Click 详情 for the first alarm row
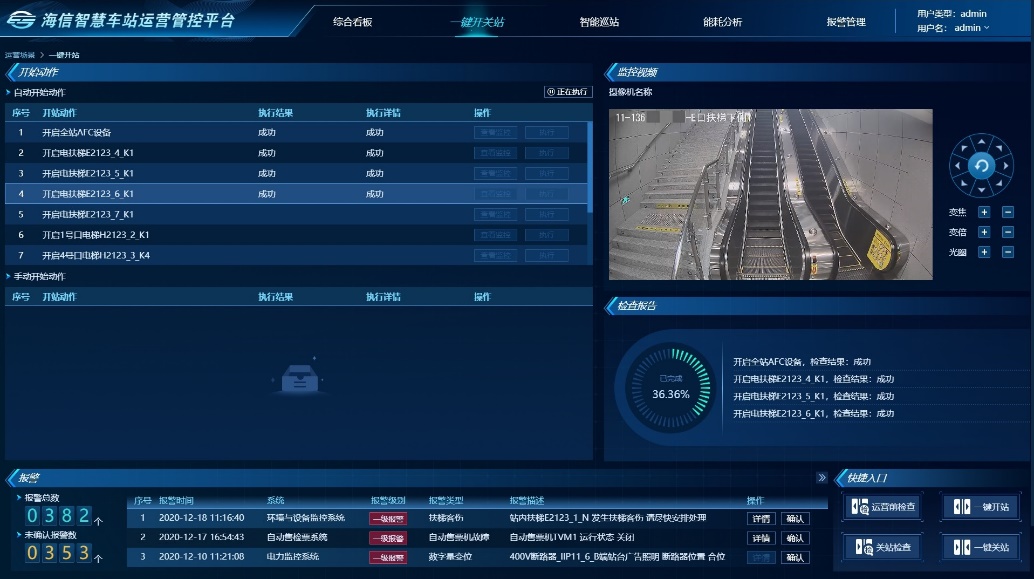Screen dimensions: 1034x579 tap(761, 518)
